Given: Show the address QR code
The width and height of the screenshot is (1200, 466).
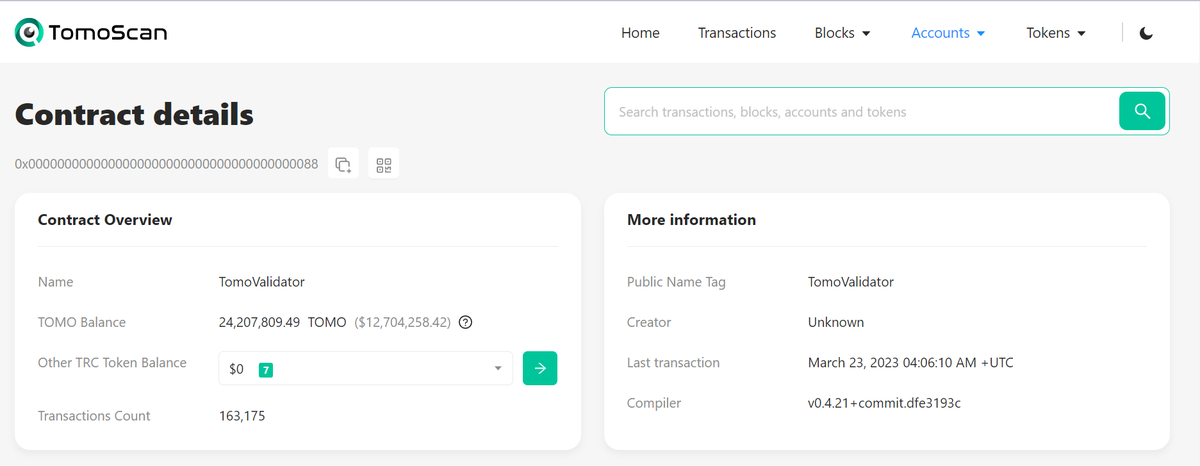Looking at the screenshot, I should [x=384, y=164].
